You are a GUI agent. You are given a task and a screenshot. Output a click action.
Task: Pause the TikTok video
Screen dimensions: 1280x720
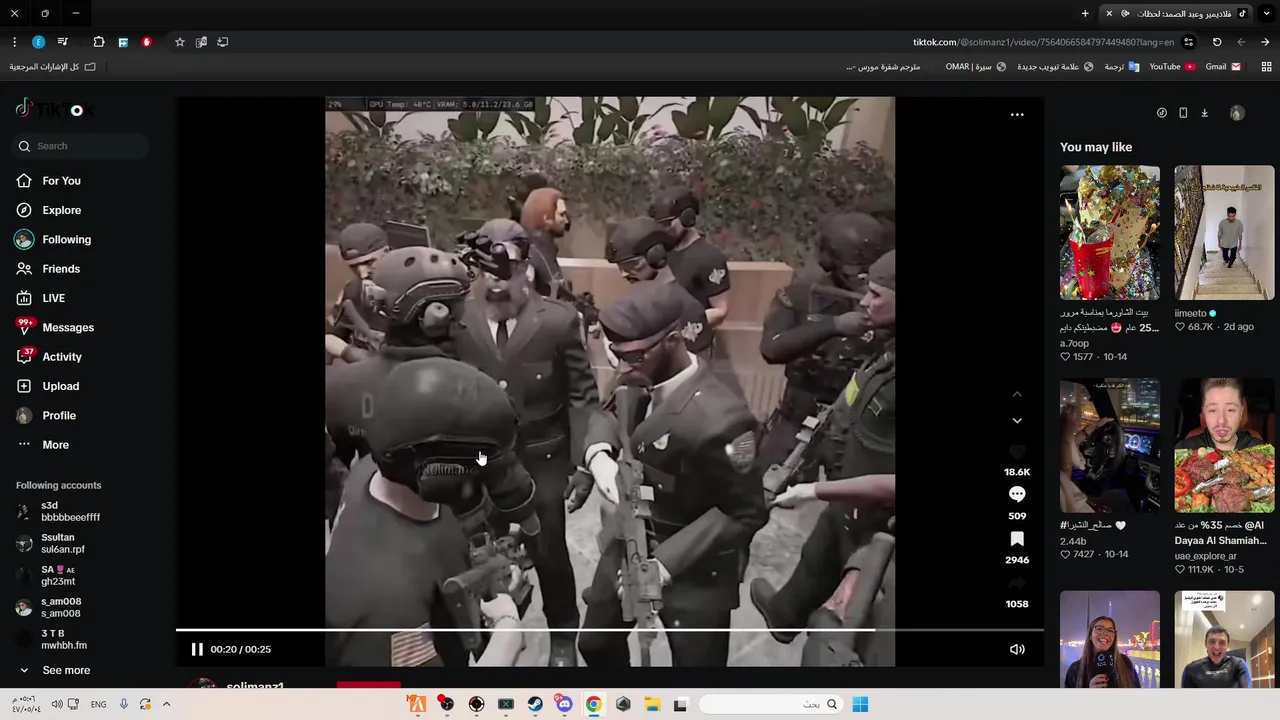tap(197, 649)
